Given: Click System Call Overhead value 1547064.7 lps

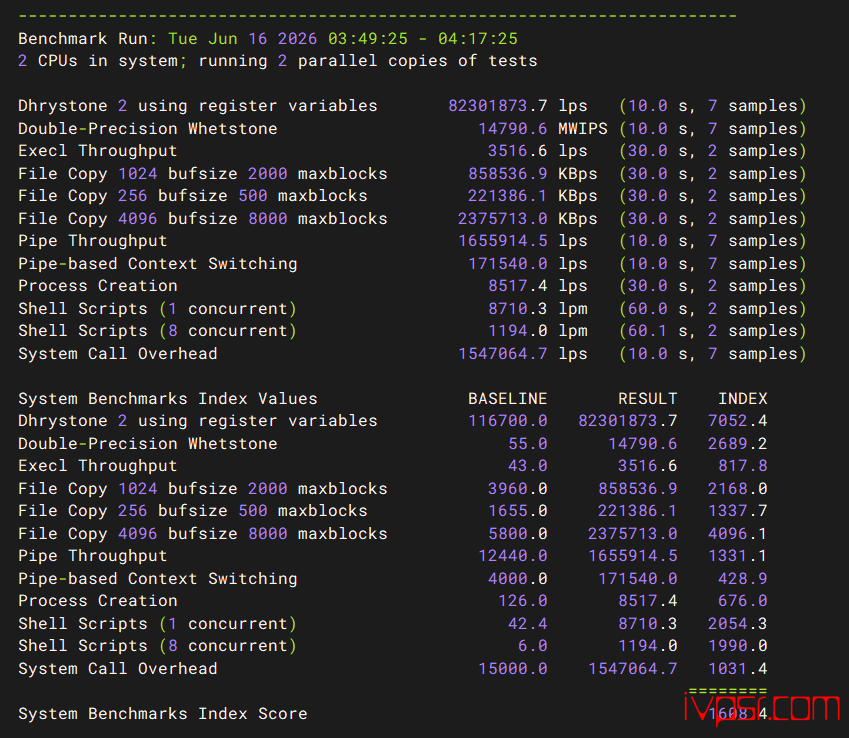Looking at the screenshot, I should tap(523, 353).
